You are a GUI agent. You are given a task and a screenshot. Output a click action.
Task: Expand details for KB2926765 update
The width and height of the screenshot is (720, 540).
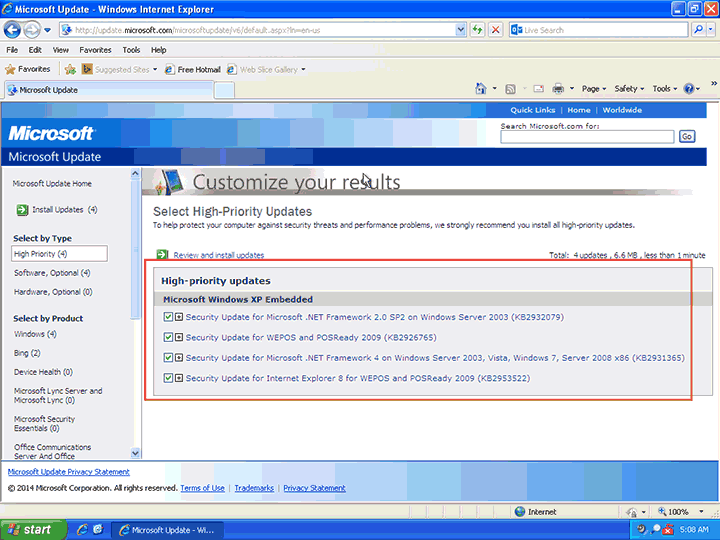179,338
